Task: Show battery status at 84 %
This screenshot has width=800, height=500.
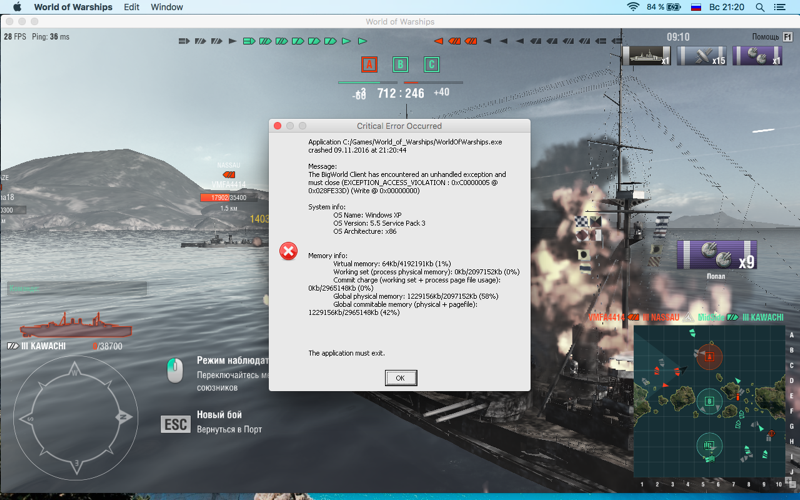Action: 663,7
